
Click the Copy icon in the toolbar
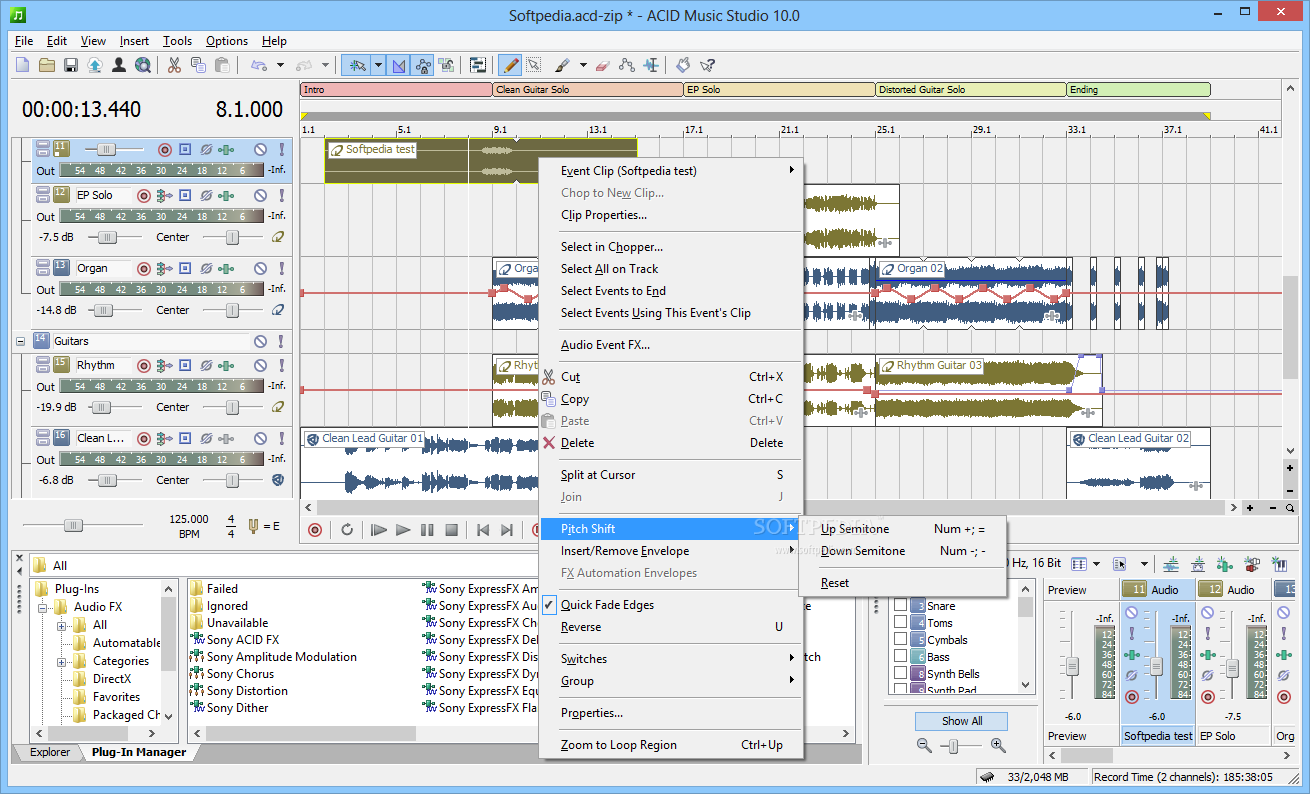pos(198,65)
